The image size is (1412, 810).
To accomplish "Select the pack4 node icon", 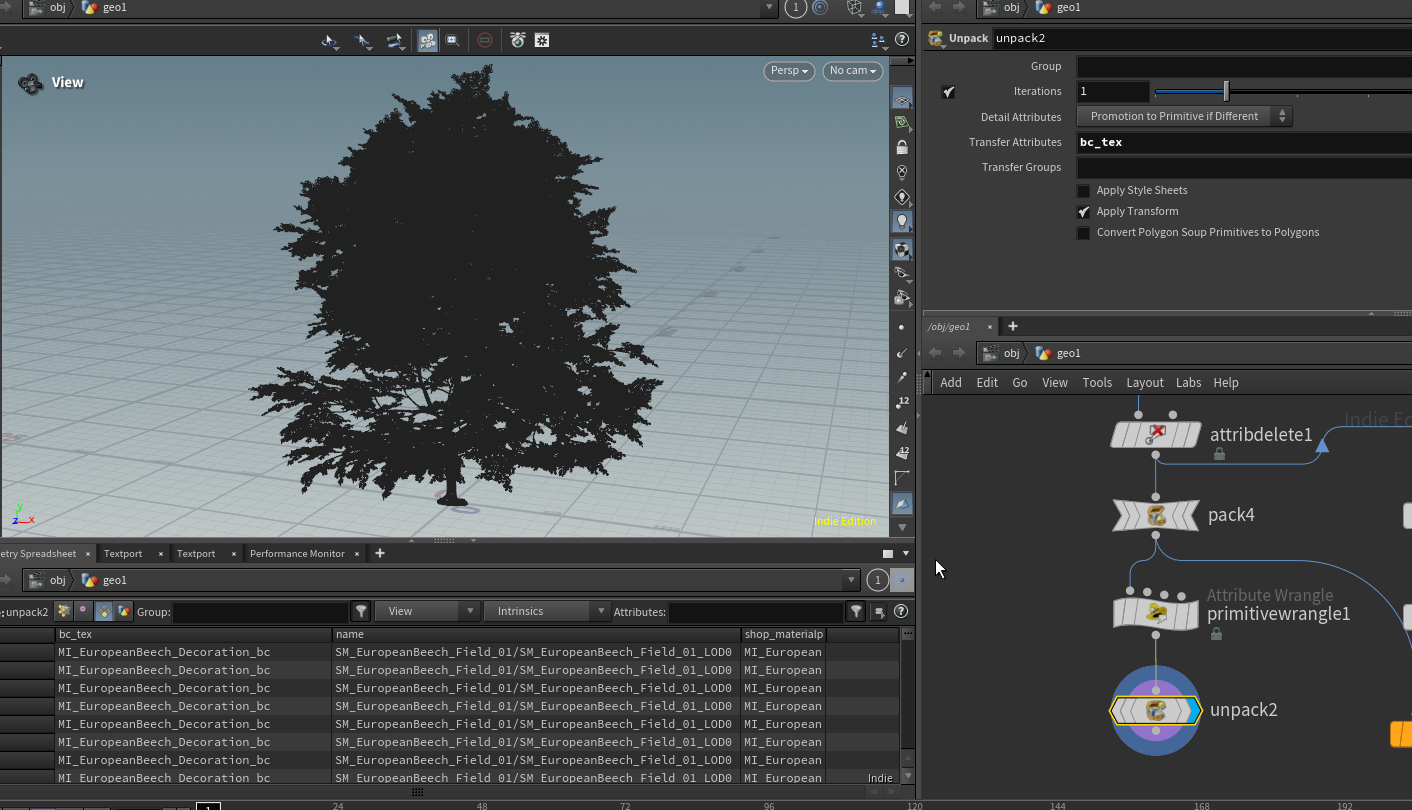I will pyautogui.click(x=1155, y=516).
